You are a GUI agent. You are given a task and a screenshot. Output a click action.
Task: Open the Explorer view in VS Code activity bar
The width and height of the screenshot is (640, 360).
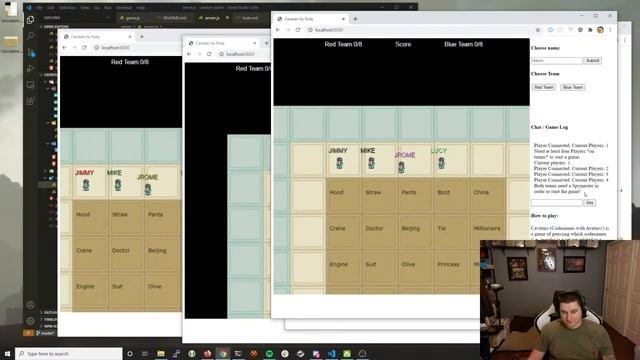(31, 20)
